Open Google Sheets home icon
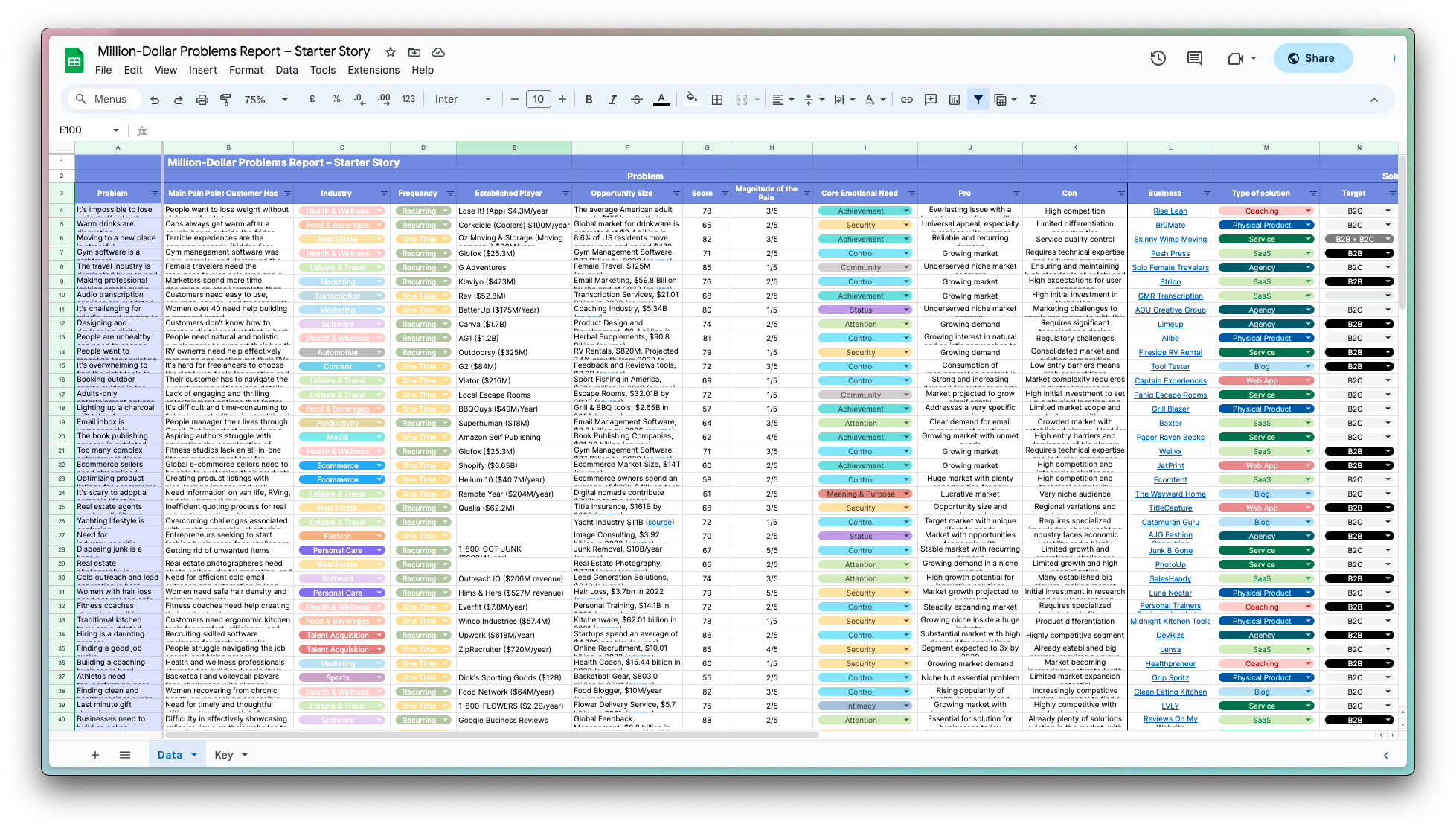The image size is (1456, 830). pos(74,60)
